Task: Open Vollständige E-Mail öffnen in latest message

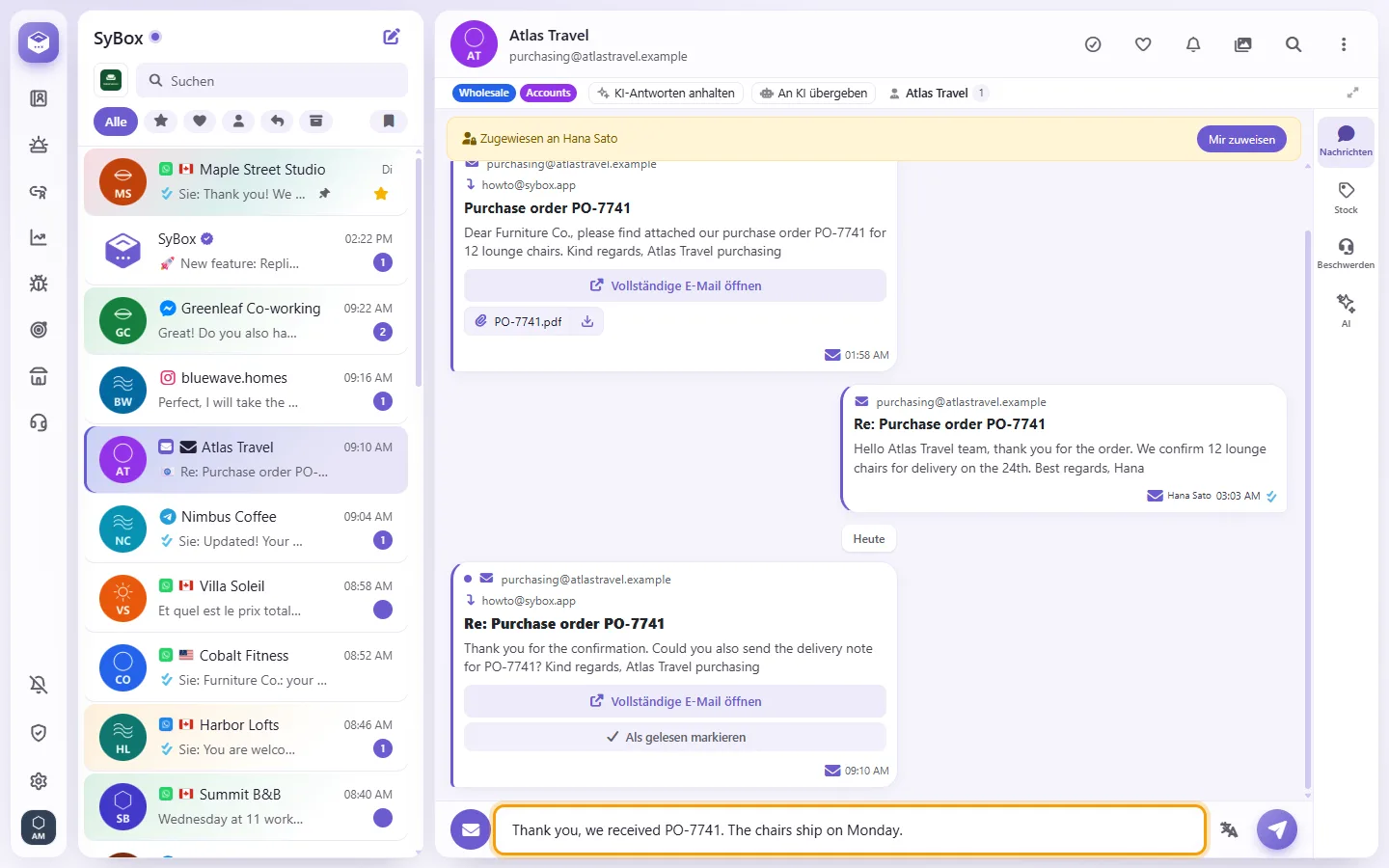Action: (x=675, y=701)
